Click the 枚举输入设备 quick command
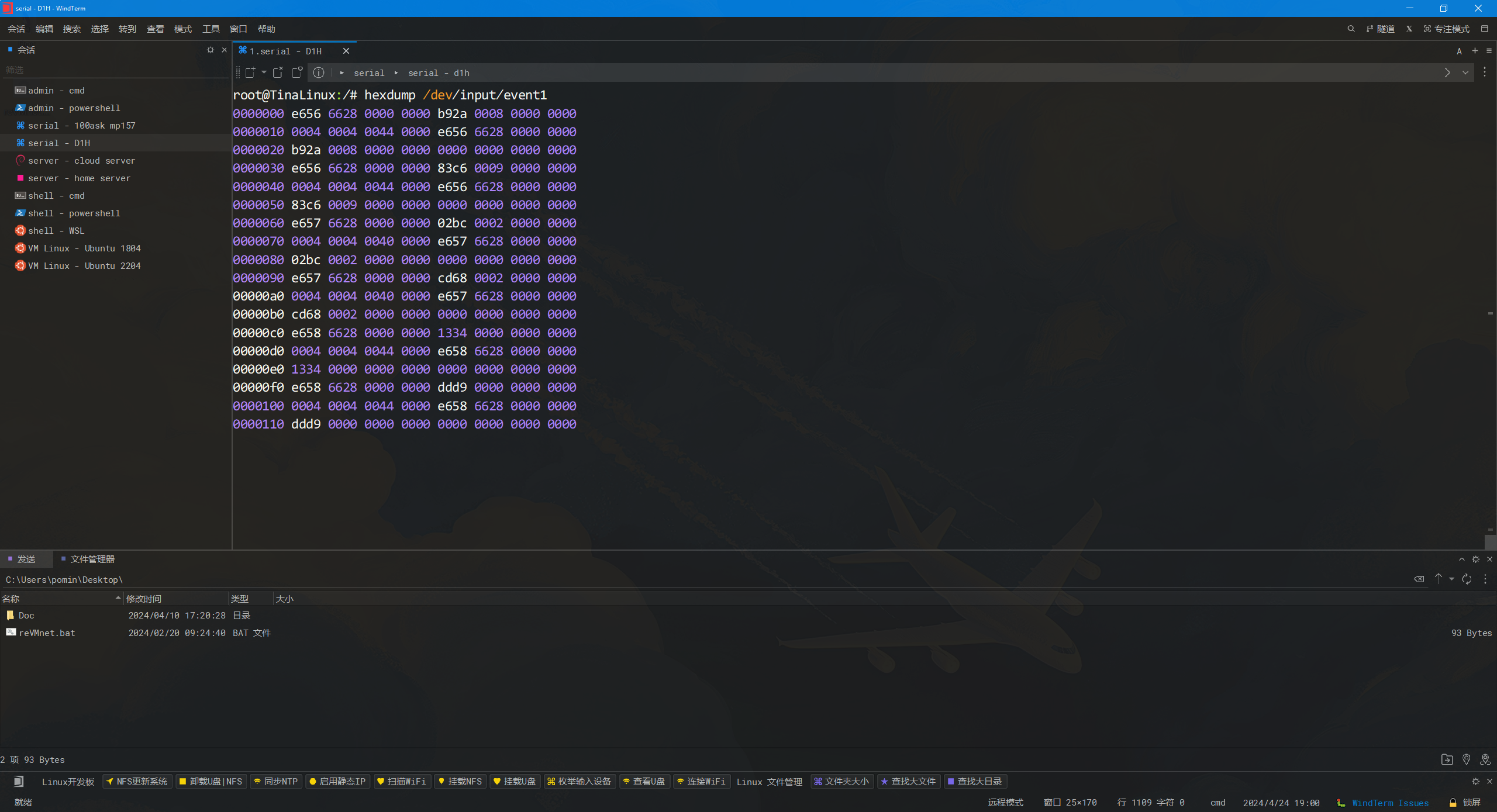This screenshot has height=812, width=1497. click(x=580, y=782)
